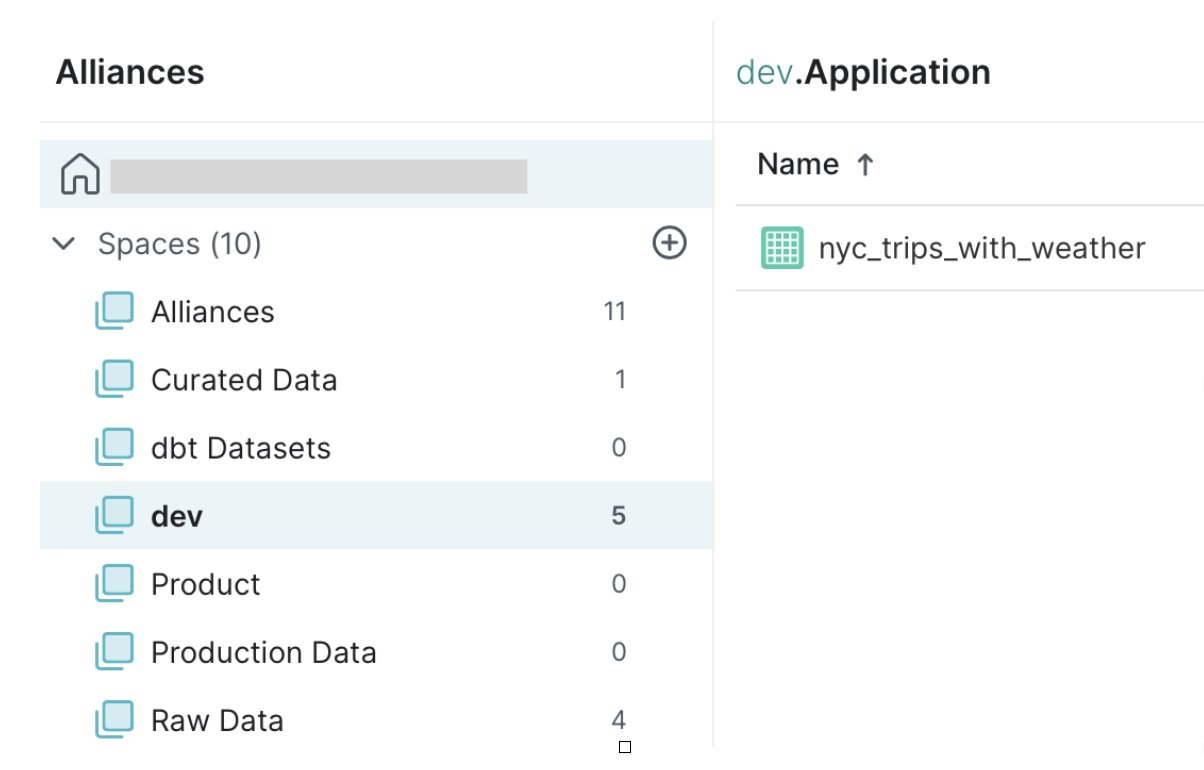The height and width of the screenshot is (770, 1204).
Task: Select the dev space icon
Action: pyautogui.click(x=114, y=515)
